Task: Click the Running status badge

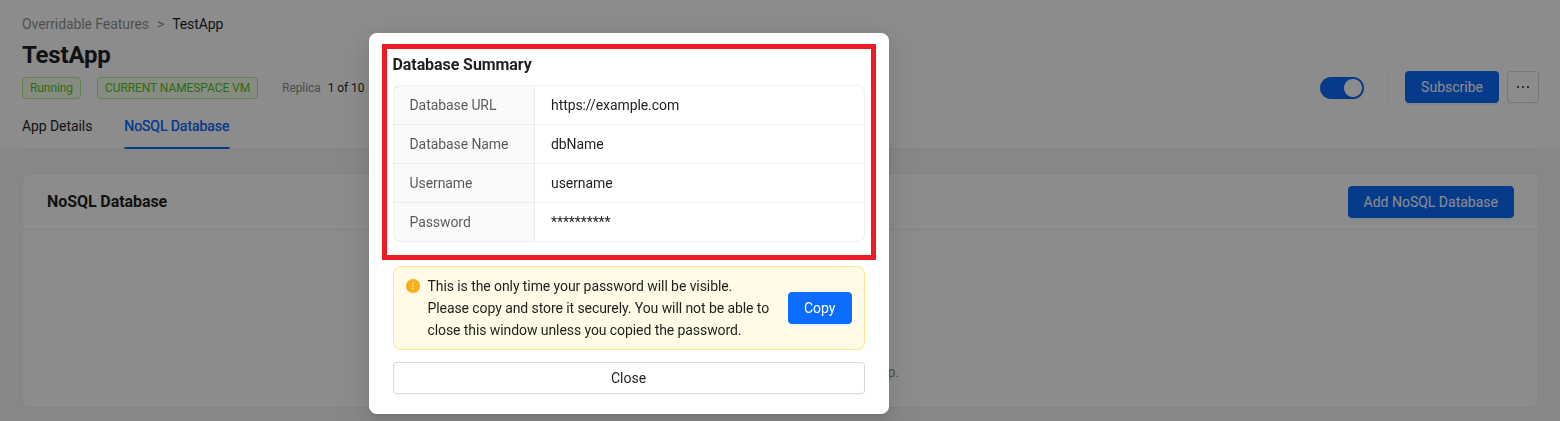Action: point(51,88)
